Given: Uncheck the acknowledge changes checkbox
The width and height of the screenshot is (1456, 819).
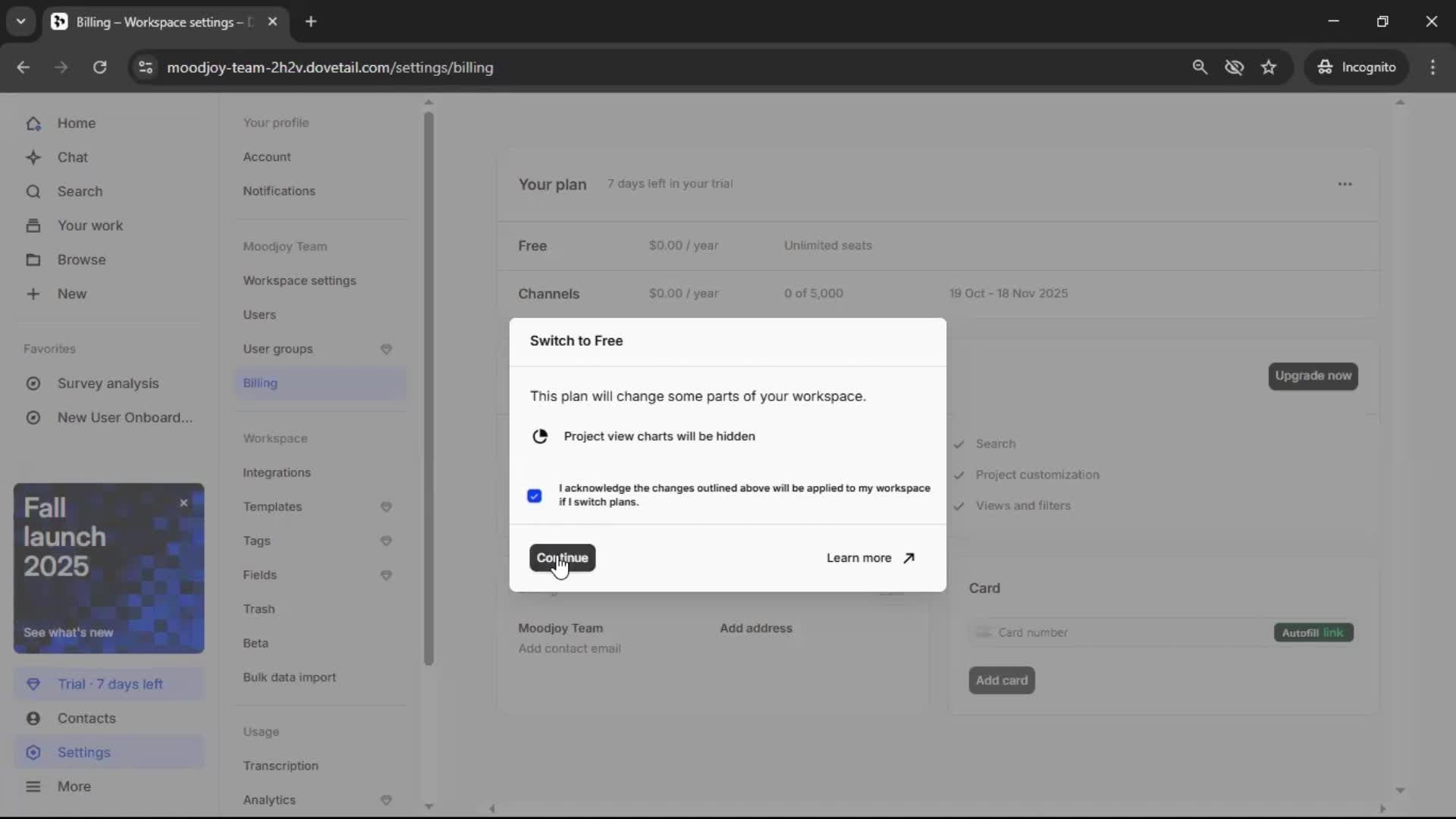Looking at the screenshot, I should pos(535,496).
